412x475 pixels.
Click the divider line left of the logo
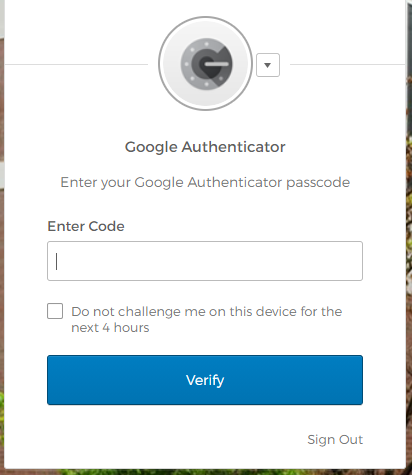[76, 64]
